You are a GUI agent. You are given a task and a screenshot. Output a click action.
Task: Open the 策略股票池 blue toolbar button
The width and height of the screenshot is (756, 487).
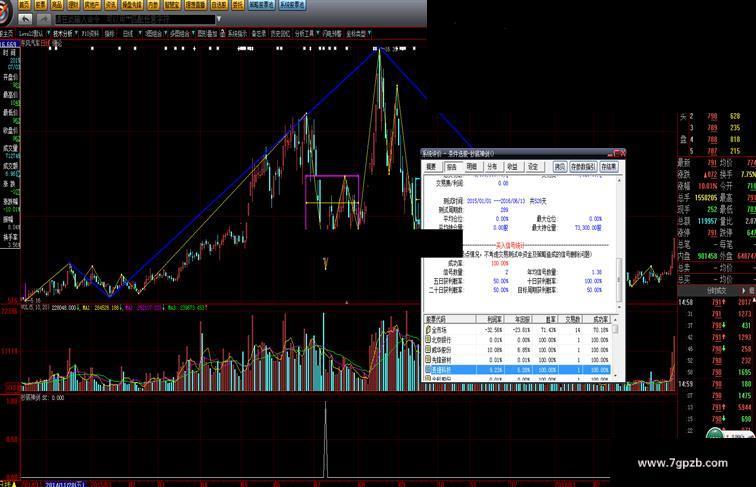point(262,5)
